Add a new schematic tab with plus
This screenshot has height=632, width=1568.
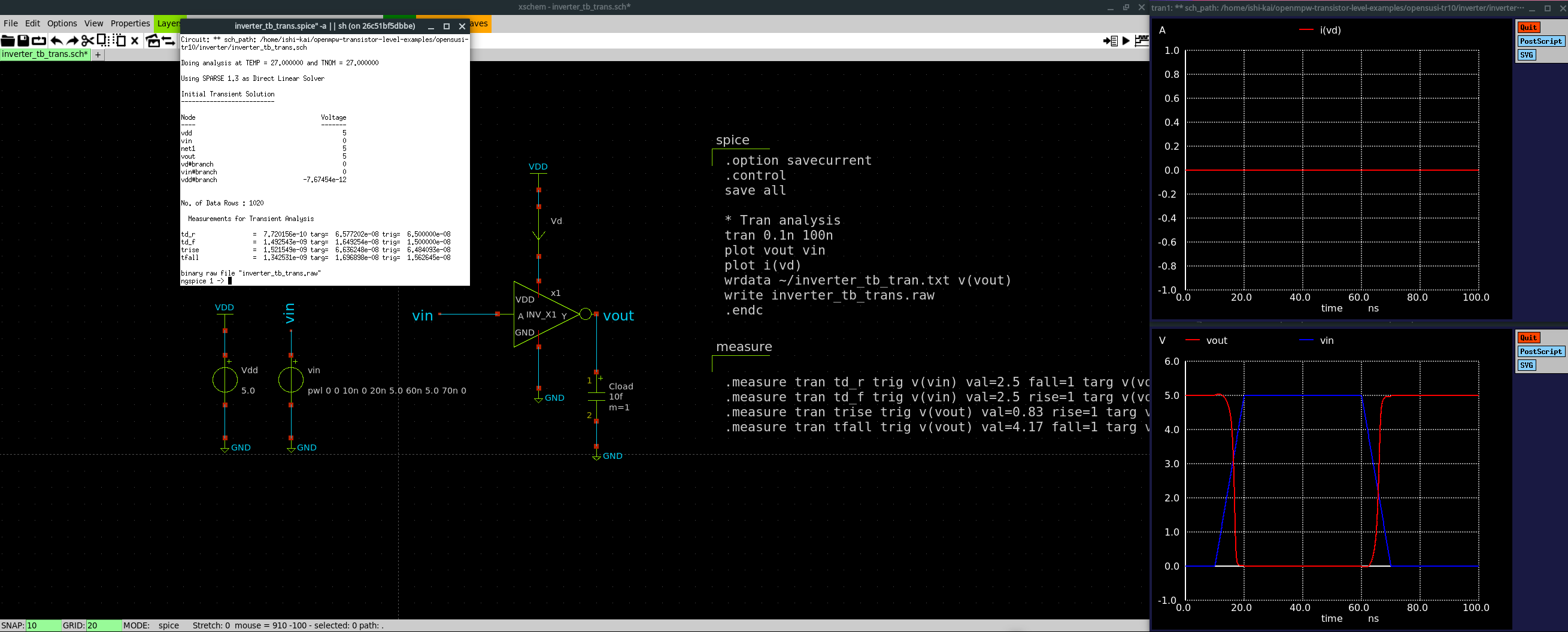[98, 55]
